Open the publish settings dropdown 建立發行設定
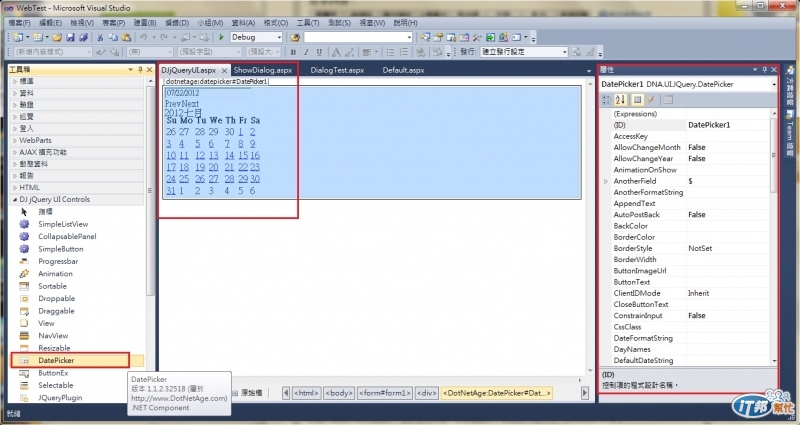This screenshot has height=425, width=800. 564,52
